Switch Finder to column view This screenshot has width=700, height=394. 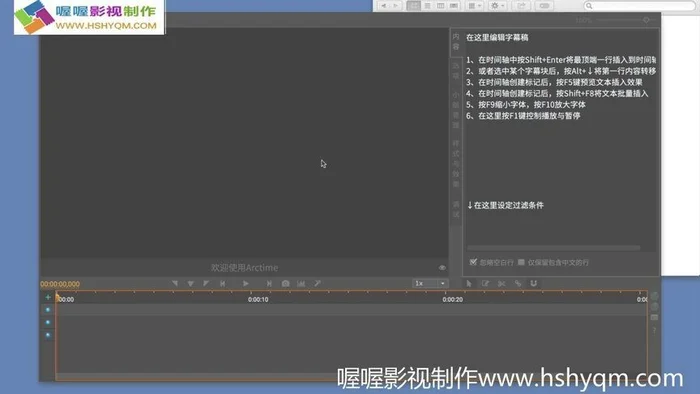pos(441,5)
